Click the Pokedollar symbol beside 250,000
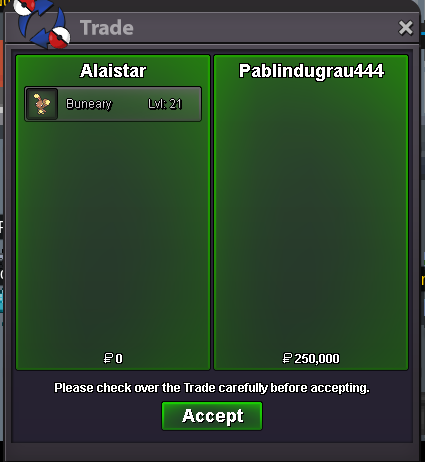 click(x=287, y=358)
